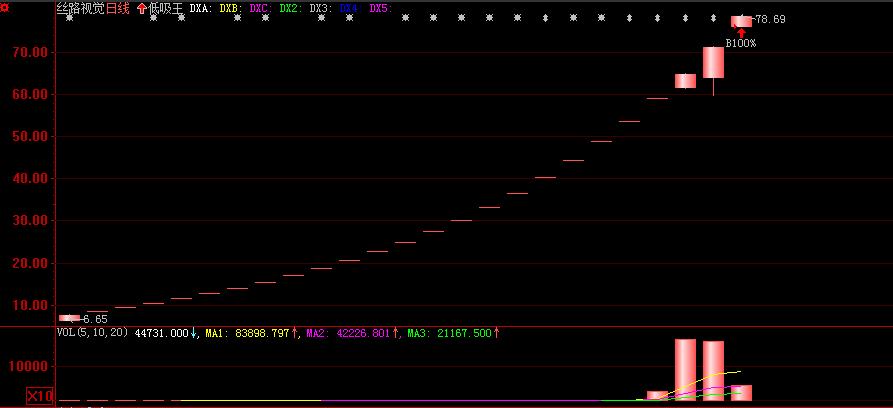Click the 6.65 low price label
This screenshot has height=408, width=893.
[x=95, y=319]
